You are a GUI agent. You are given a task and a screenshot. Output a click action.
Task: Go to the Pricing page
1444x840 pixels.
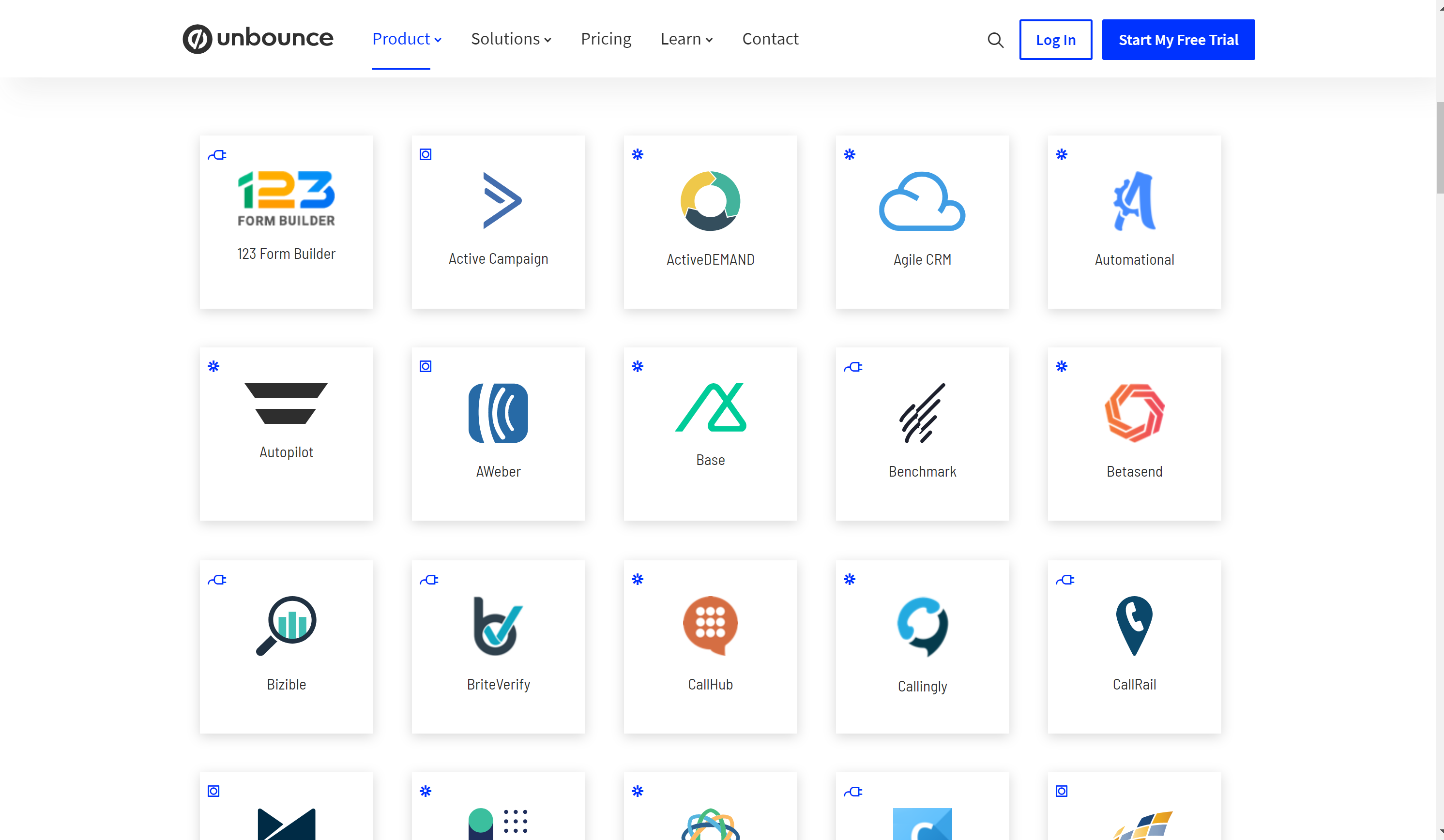606,38
